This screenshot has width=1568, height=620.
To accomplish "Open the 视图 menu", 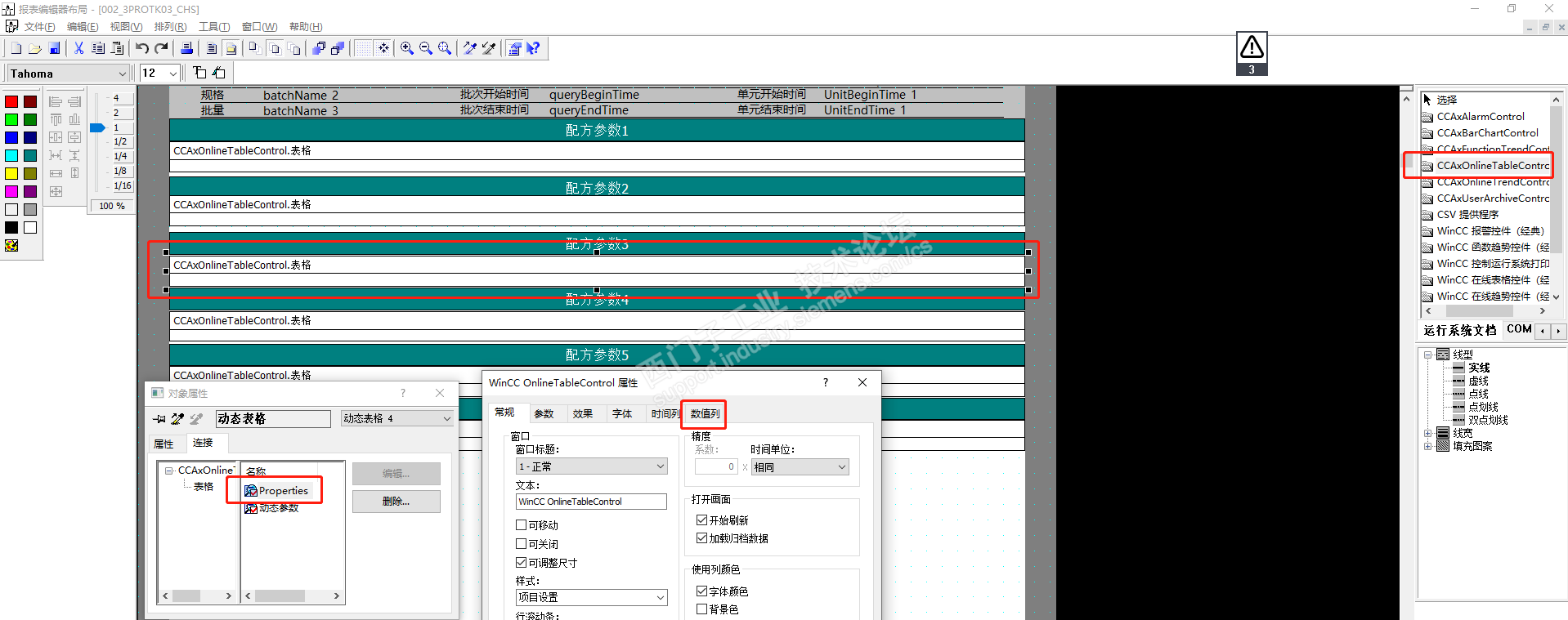I will 126,27.
